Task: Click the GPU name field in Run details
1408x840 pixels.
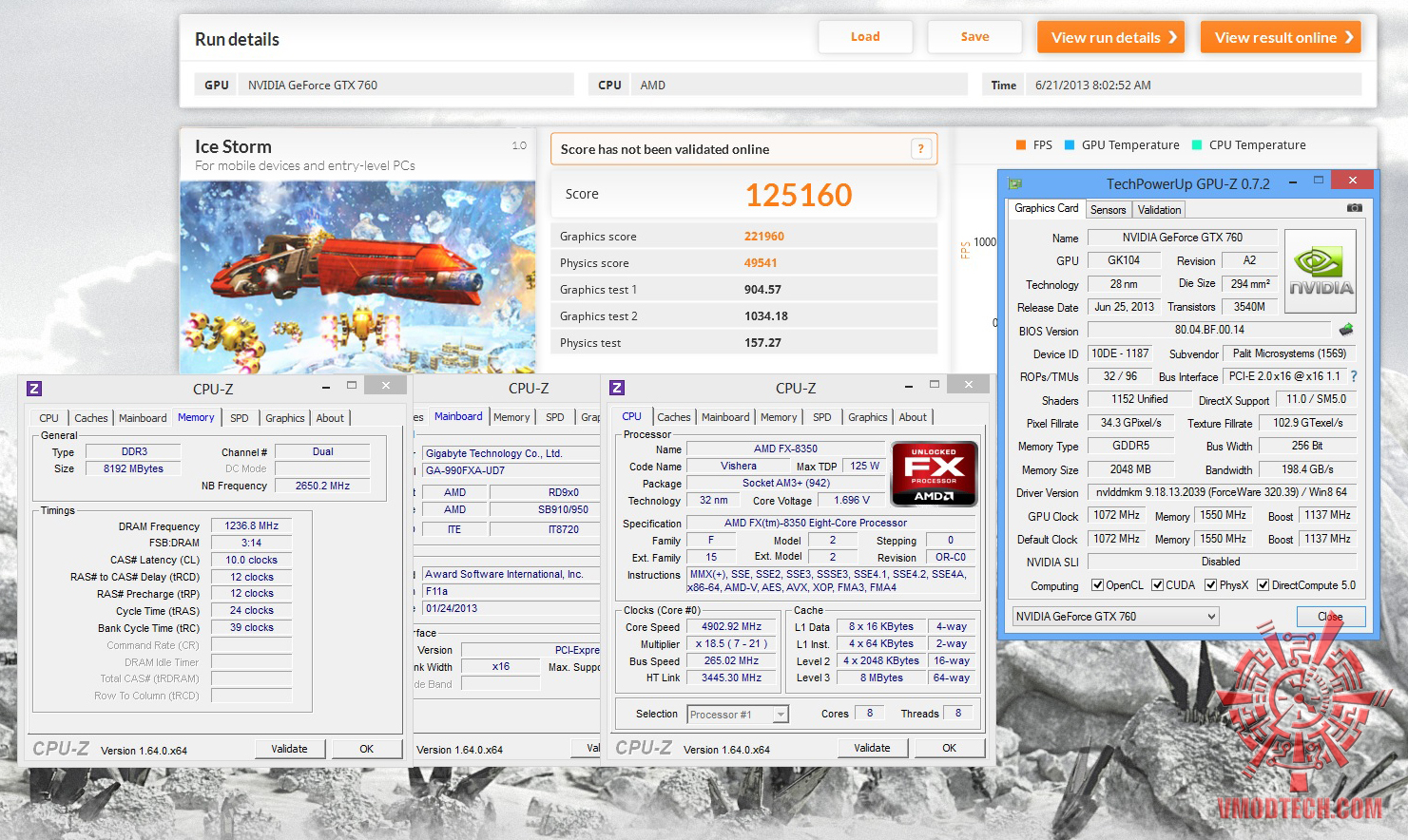Action: coord(406,85)
